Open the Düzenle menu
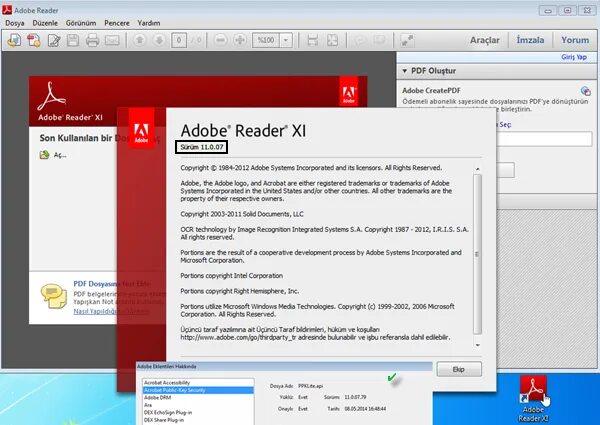The image size is (600, 425). click(x=45, y=23)
